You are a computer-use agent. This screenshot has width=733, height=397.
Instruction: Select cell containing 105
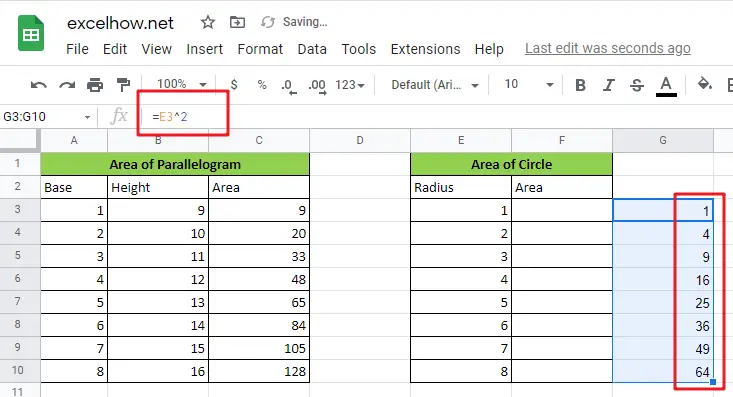coord(259,348)
